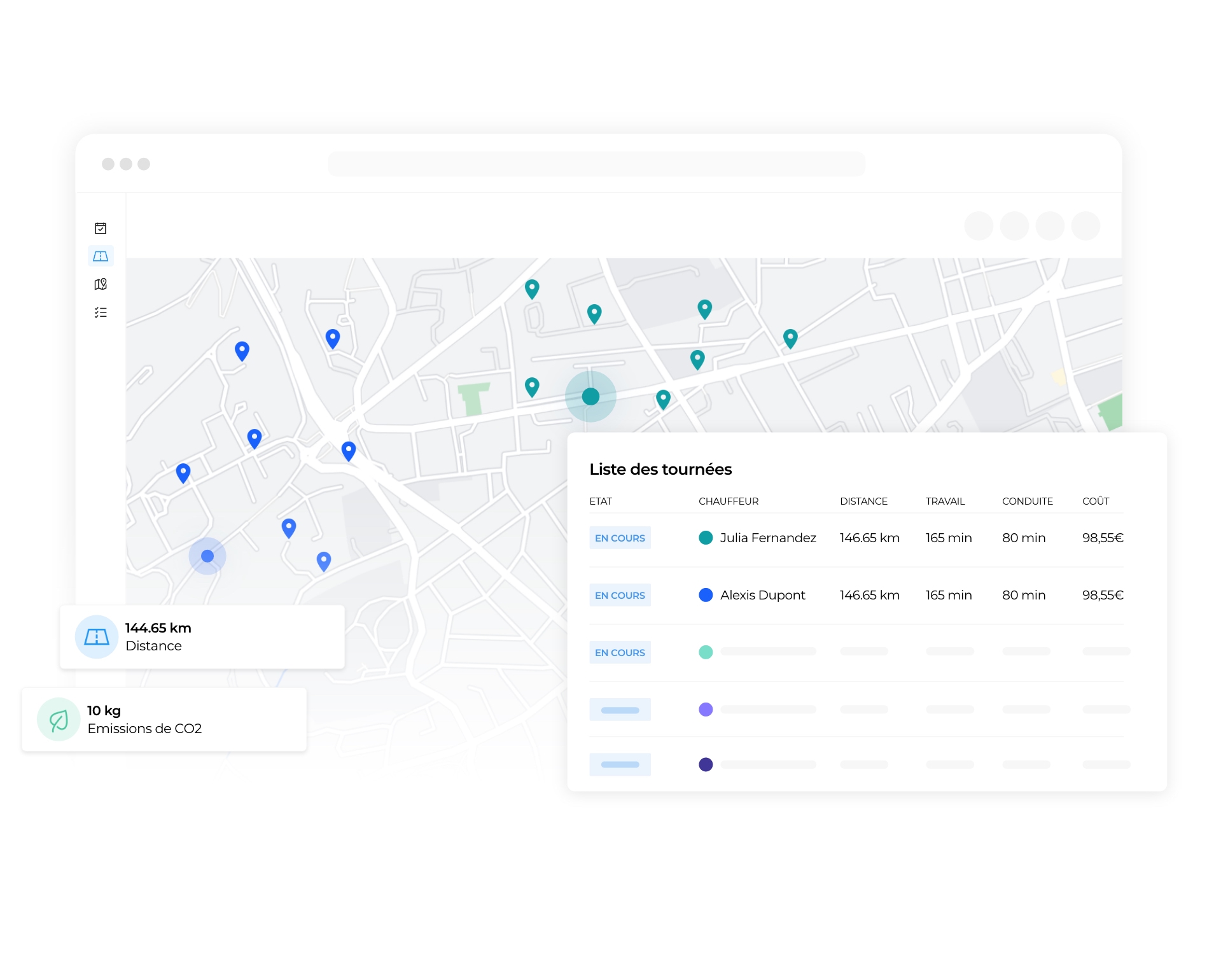This screenshot has height=980, width=1207.
Task: Select Alexis Dupont's blue color dot
Action: 706,595
